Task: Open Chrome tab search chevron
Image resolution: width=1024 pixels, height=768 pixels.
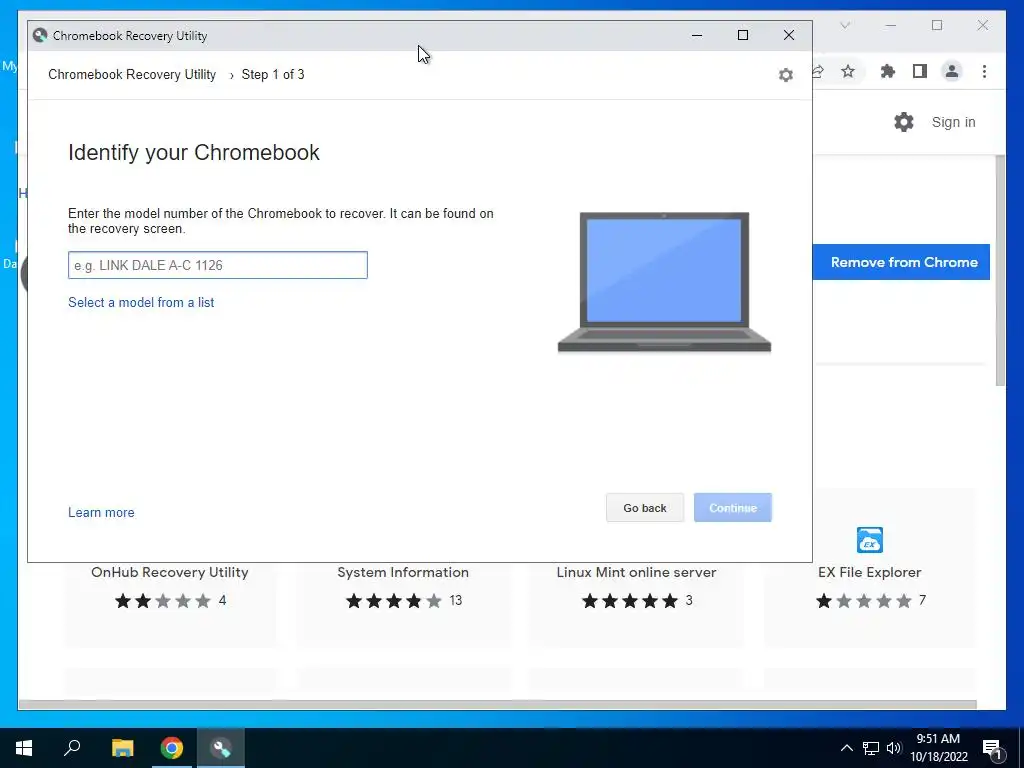Action: 845,25
